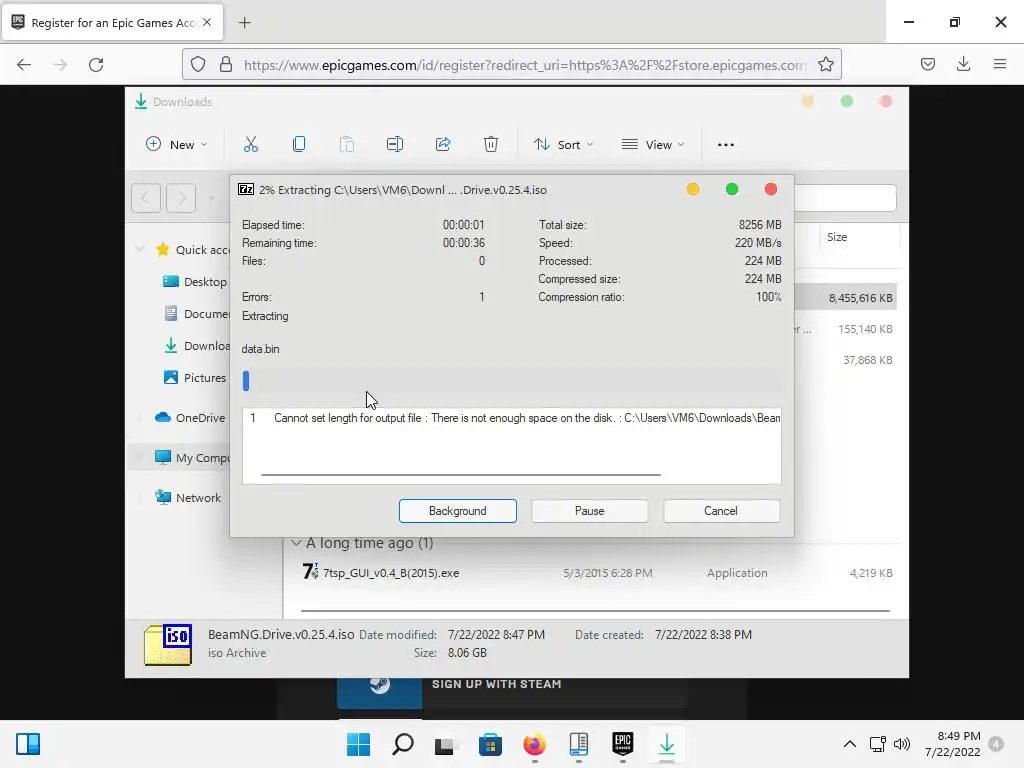The width and height of the screenshot is (1024, 768).
Task: Select Pictures in the navigation pane
Action: 195,377
